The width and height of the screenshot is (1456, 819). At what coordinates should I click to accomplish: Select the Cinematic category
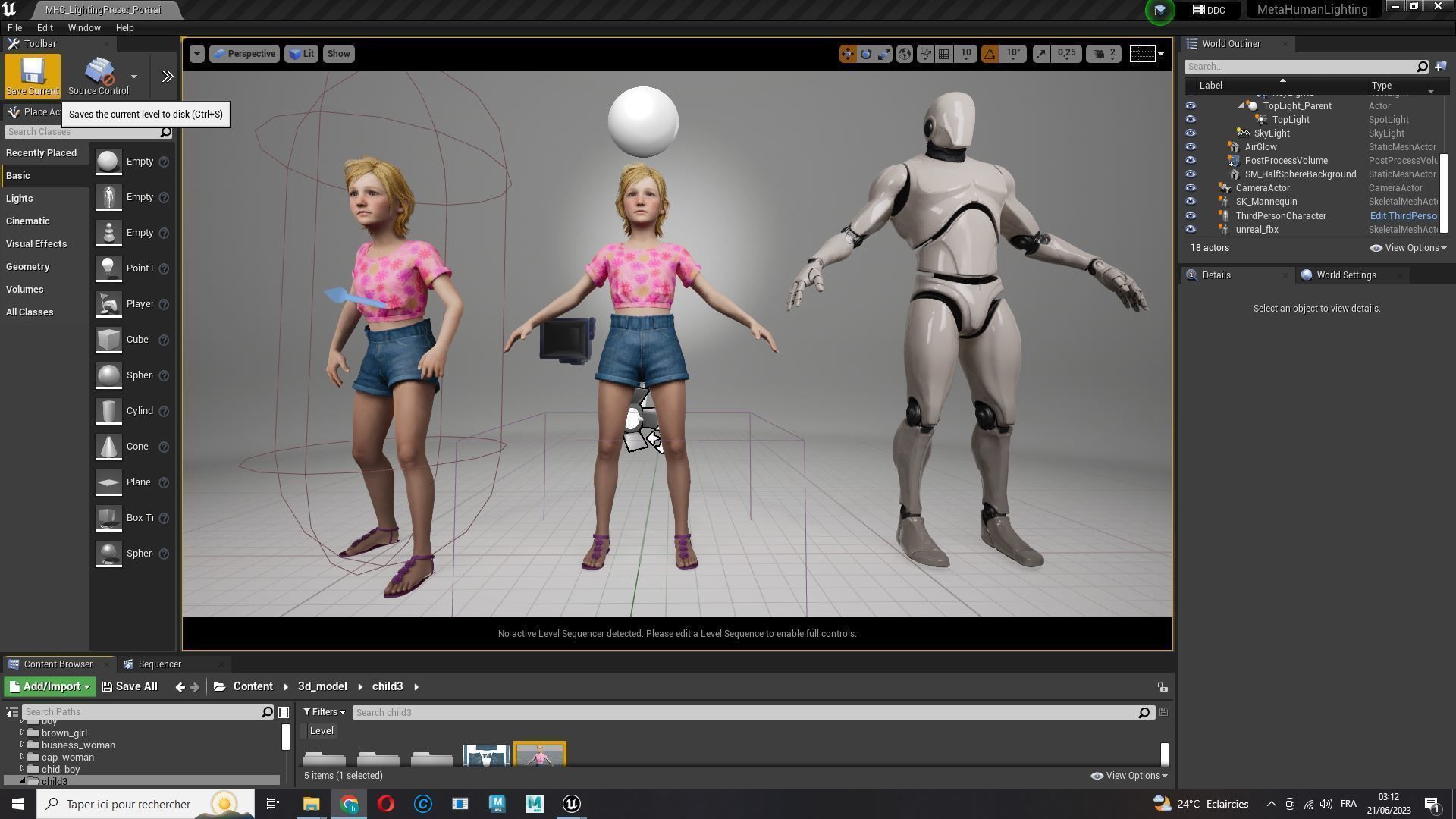[28, 221]
